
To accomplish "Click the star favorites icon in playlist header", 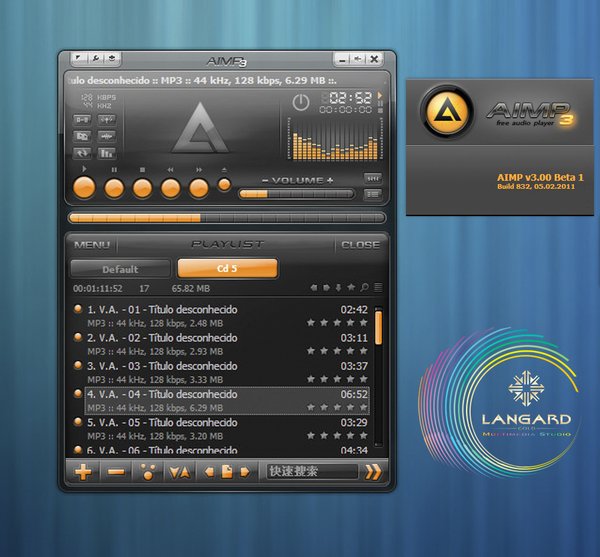I will pos(351,287).
